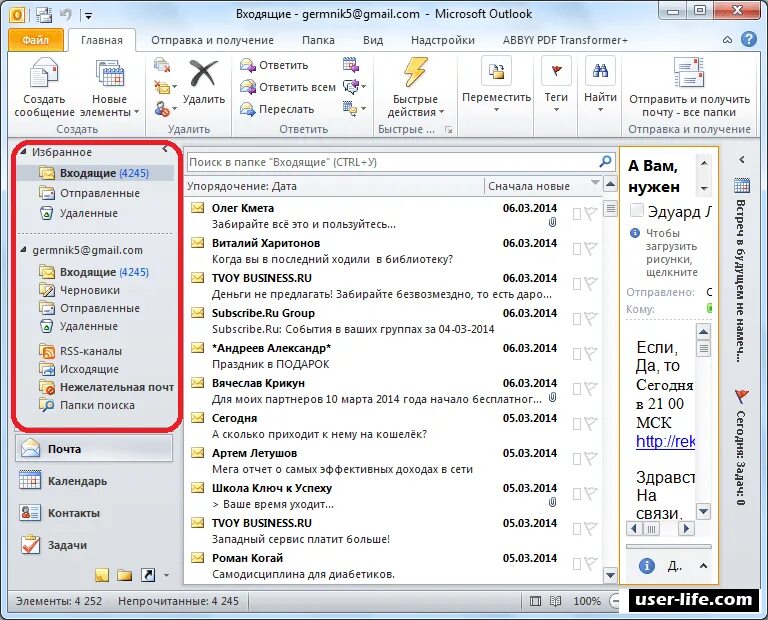Toggle flag on Виталий Харитонов message
This screenshot has width=768, height=620.
coord(591,249)
